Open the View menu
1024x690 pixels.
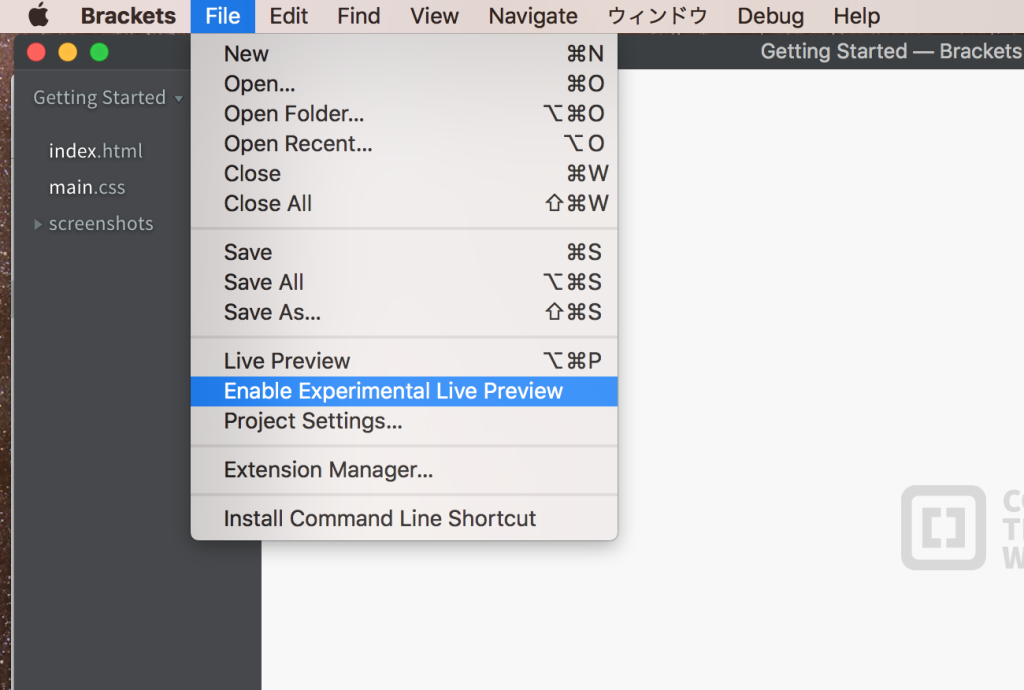pos(434,16)
